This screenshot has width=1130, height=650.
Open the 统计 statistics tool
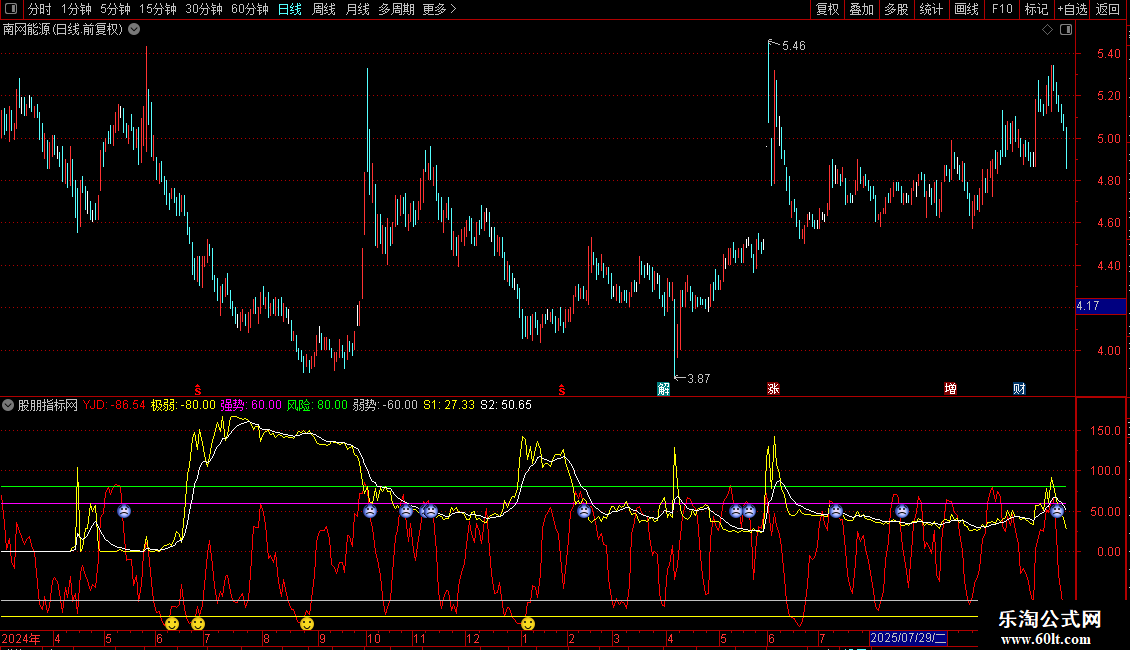[x=931, y=9]
